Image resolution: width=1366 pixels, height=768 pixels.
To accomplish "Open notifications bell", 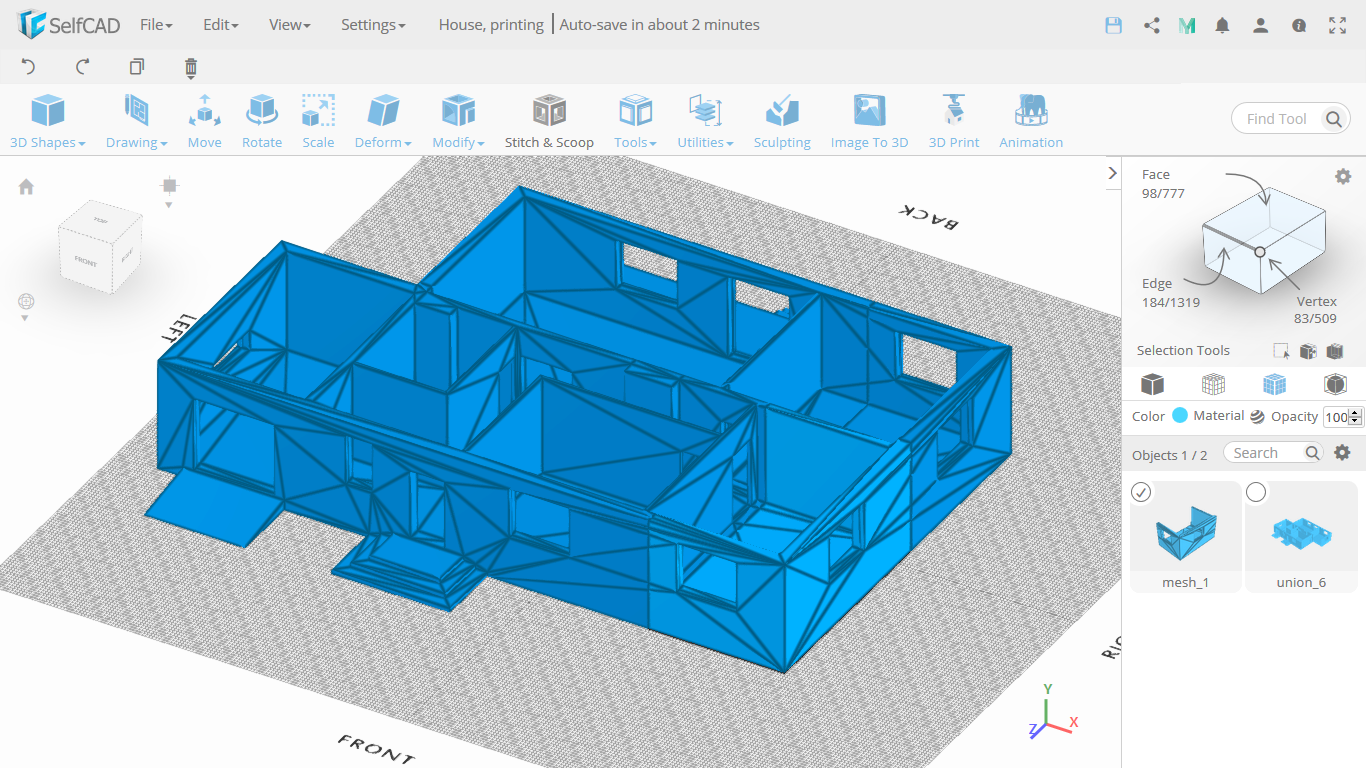I will [1222, 25].
